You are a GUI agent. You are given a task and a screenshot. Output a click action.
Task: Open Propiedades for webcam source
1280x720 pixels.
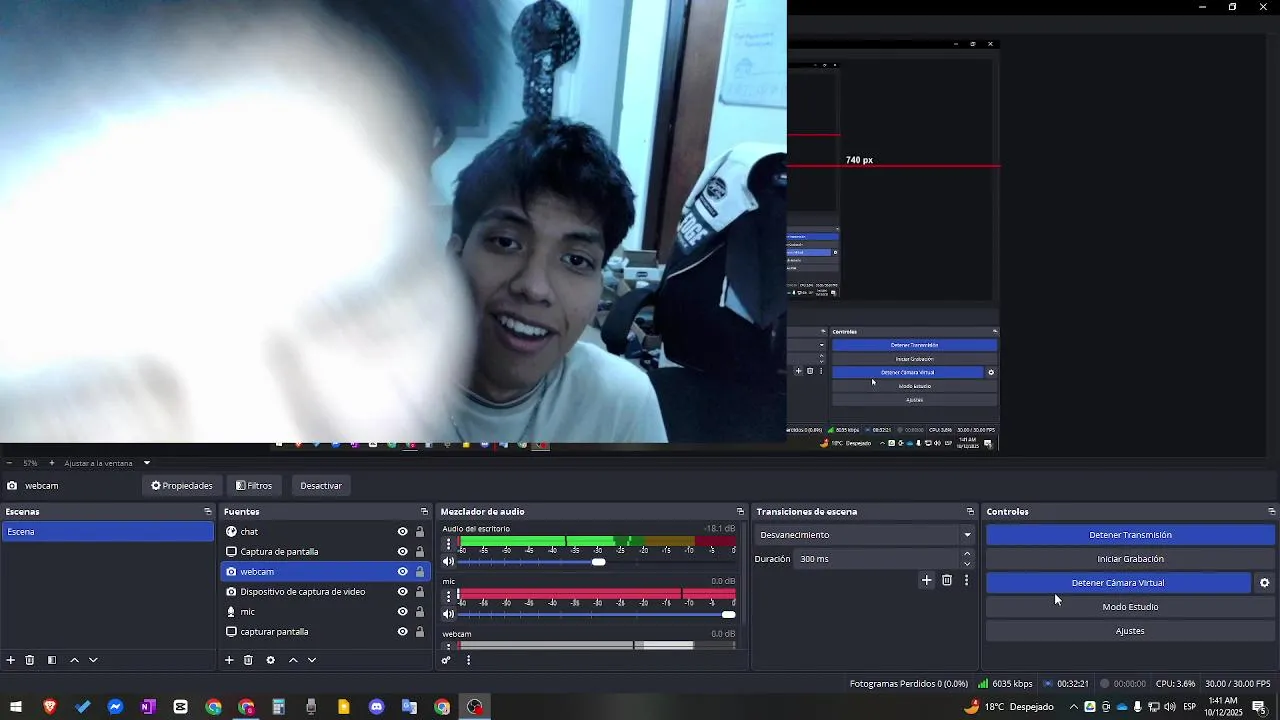182,486
